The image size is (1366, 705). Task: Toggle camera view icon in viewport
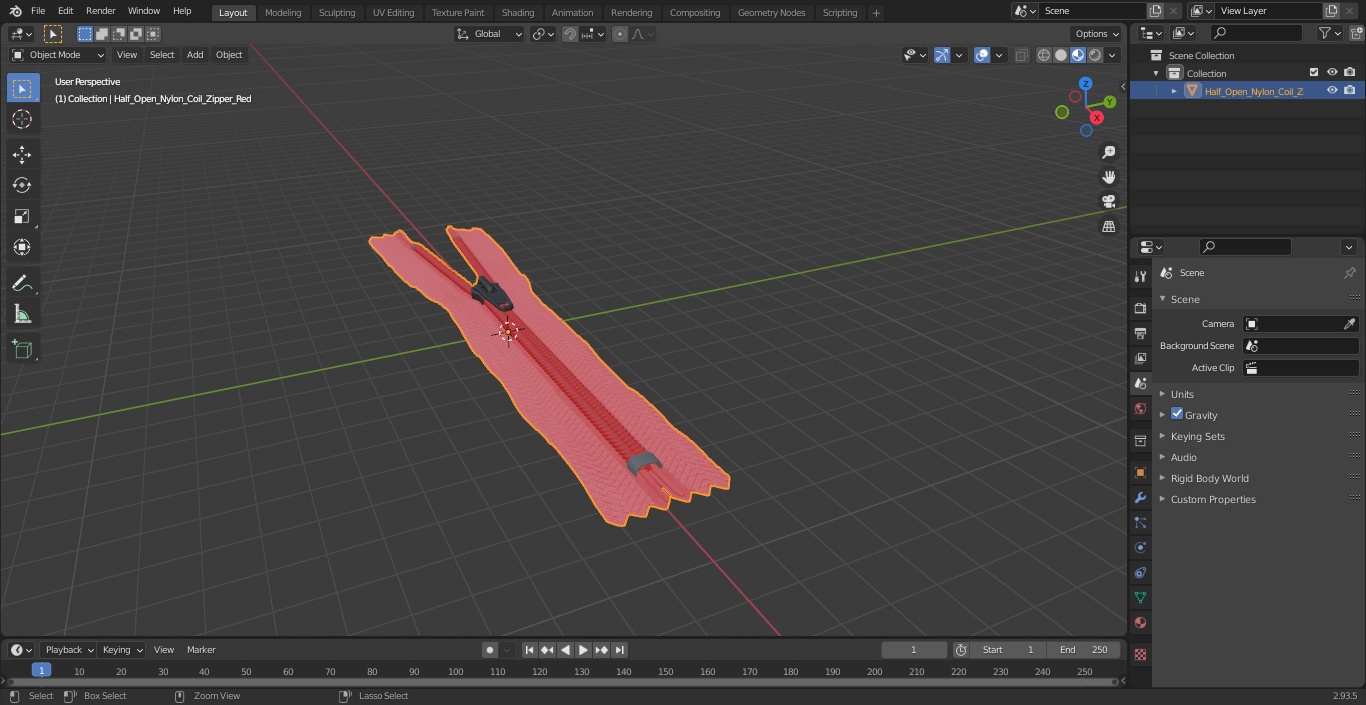pos(1108,202)
